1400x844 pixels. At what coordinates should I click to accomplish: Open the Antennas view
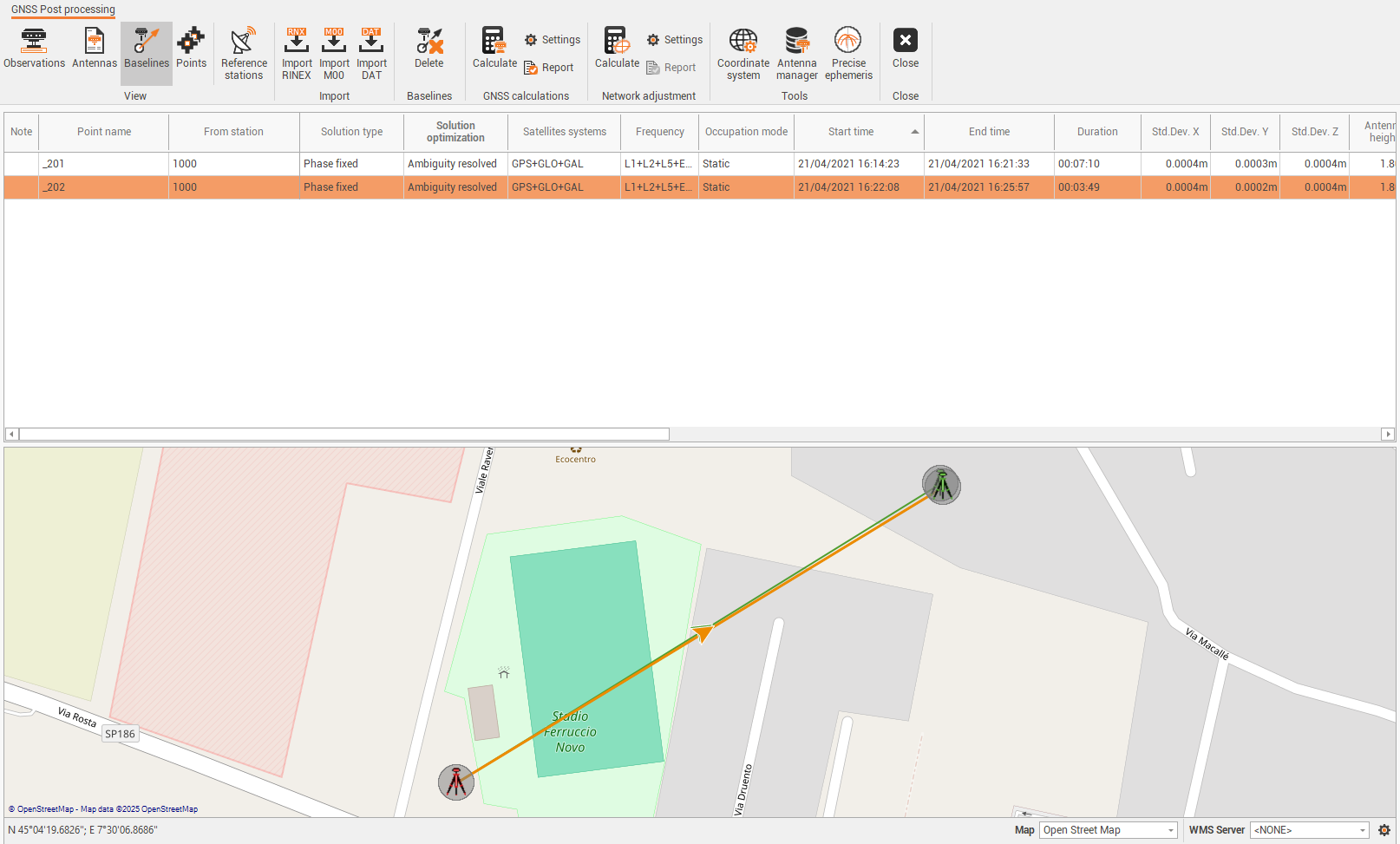[94, 49]
